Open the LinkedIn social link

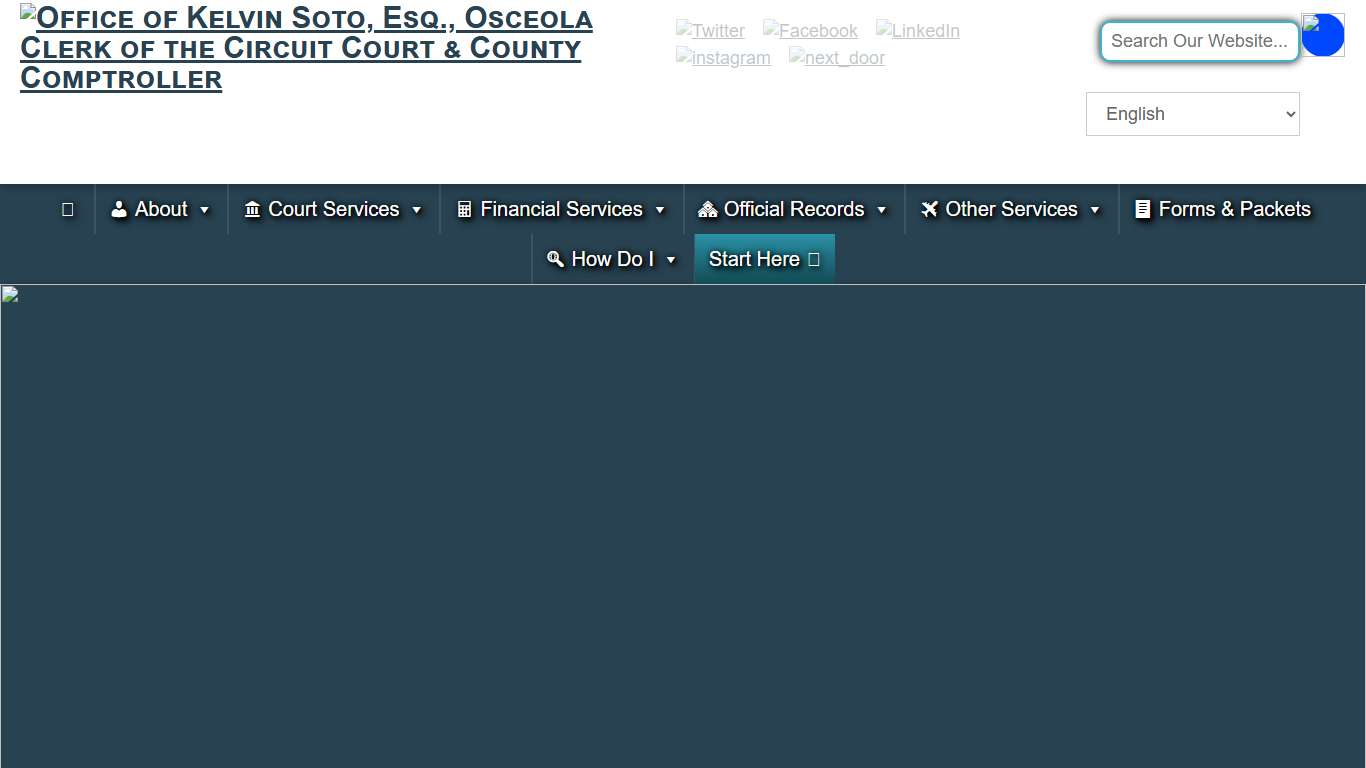917,31
